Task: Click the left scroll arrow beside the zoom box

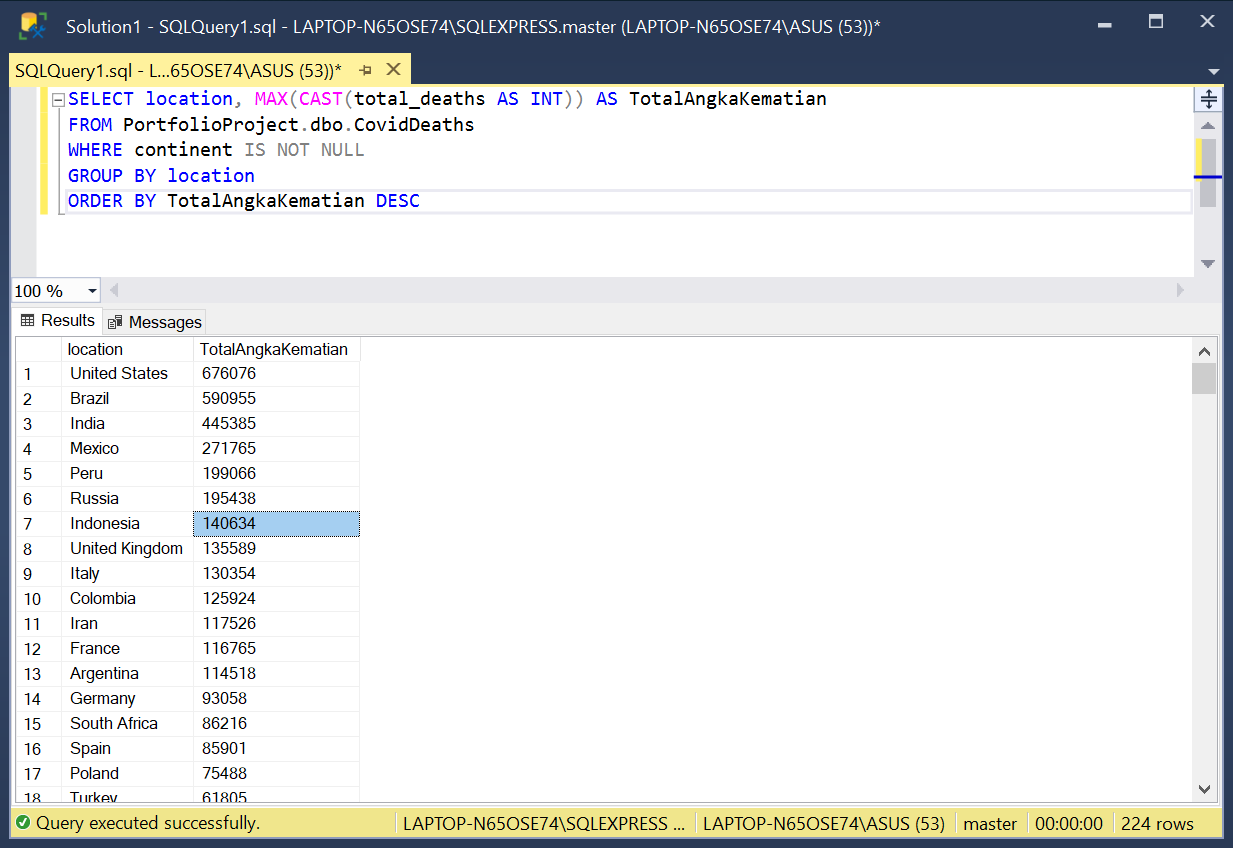Action: (x=113, y=290)
